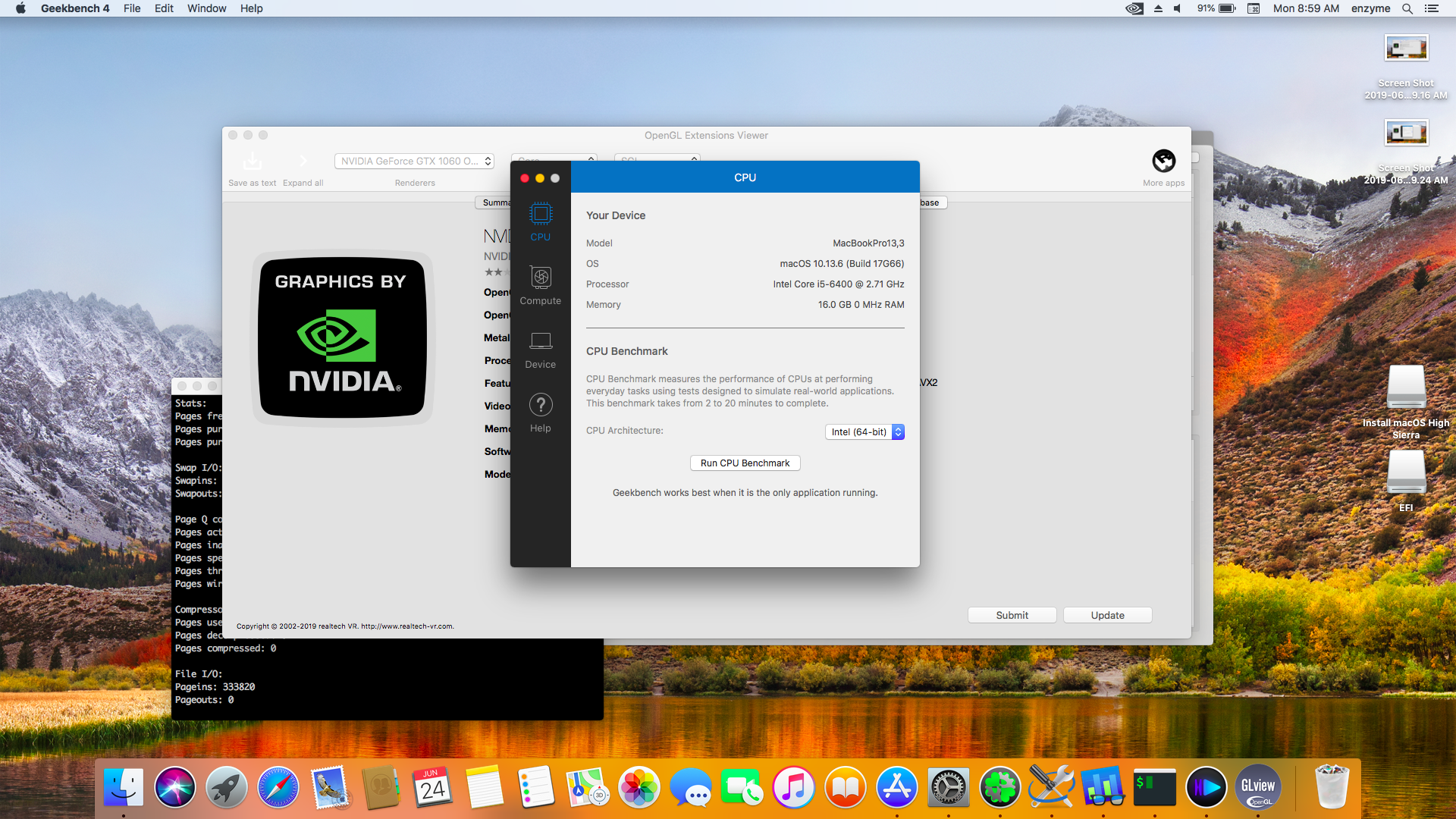
Task: Click the Submit button in OpenGL viewer
Action: 1011,614
